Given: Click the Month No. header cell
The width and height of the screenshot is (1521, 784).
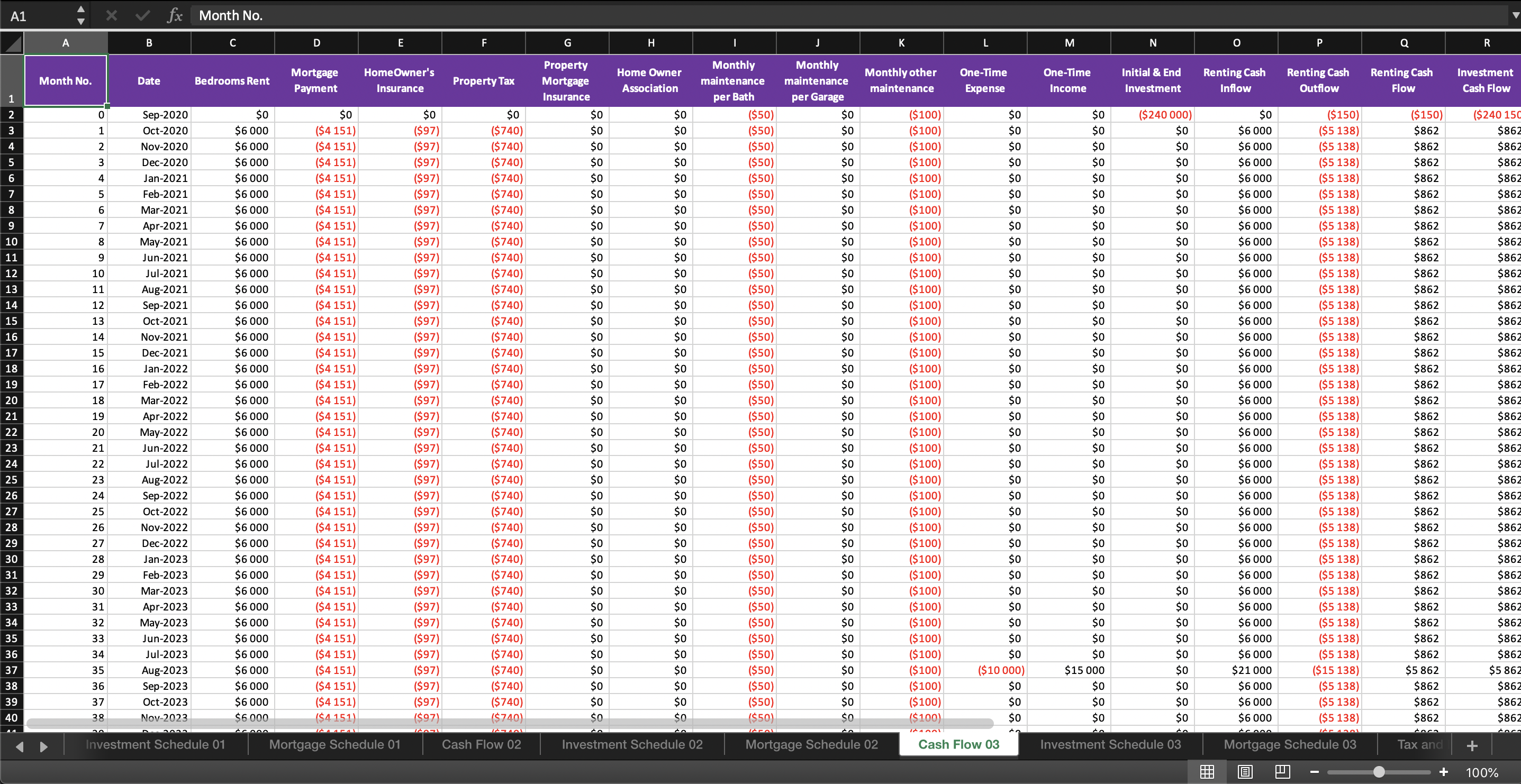Looking at the screenshot, I should point(66,81).
